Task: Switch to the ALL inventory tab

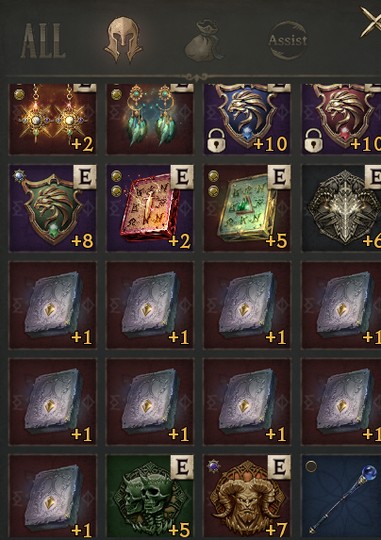Action: [x=43, y=41]
